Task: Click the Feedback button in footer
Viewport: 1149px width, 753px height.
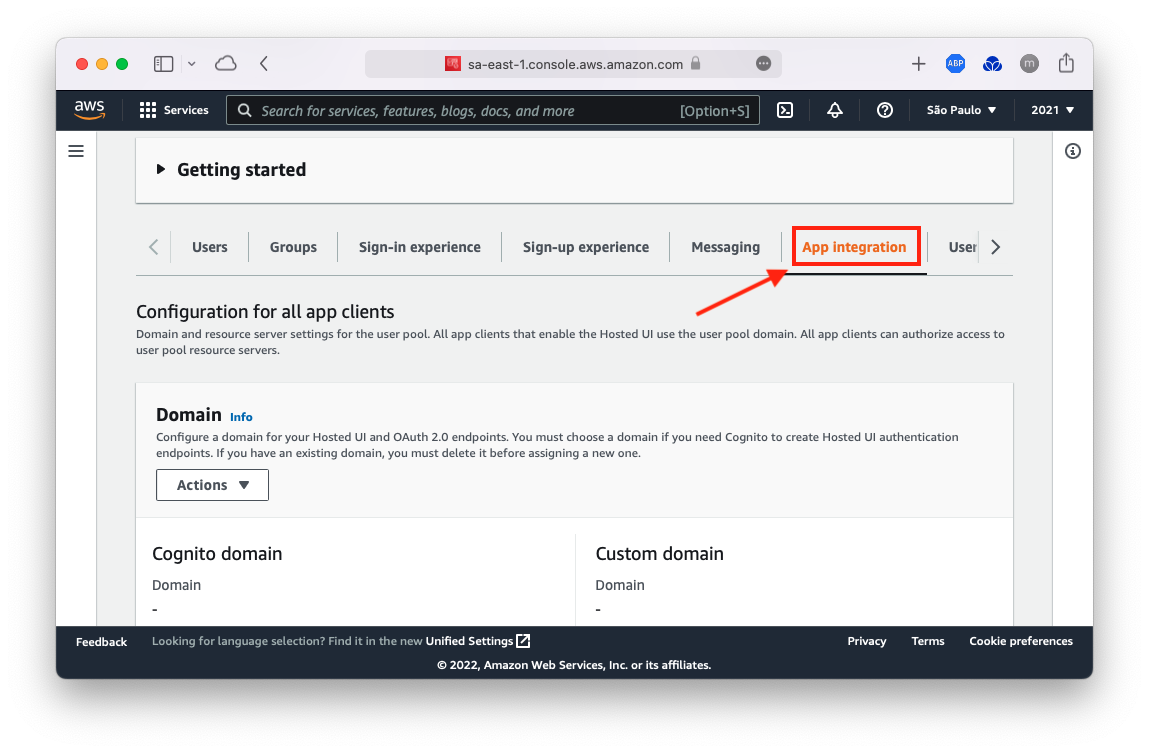Action: pyautogui.click(x=101, y=642)
